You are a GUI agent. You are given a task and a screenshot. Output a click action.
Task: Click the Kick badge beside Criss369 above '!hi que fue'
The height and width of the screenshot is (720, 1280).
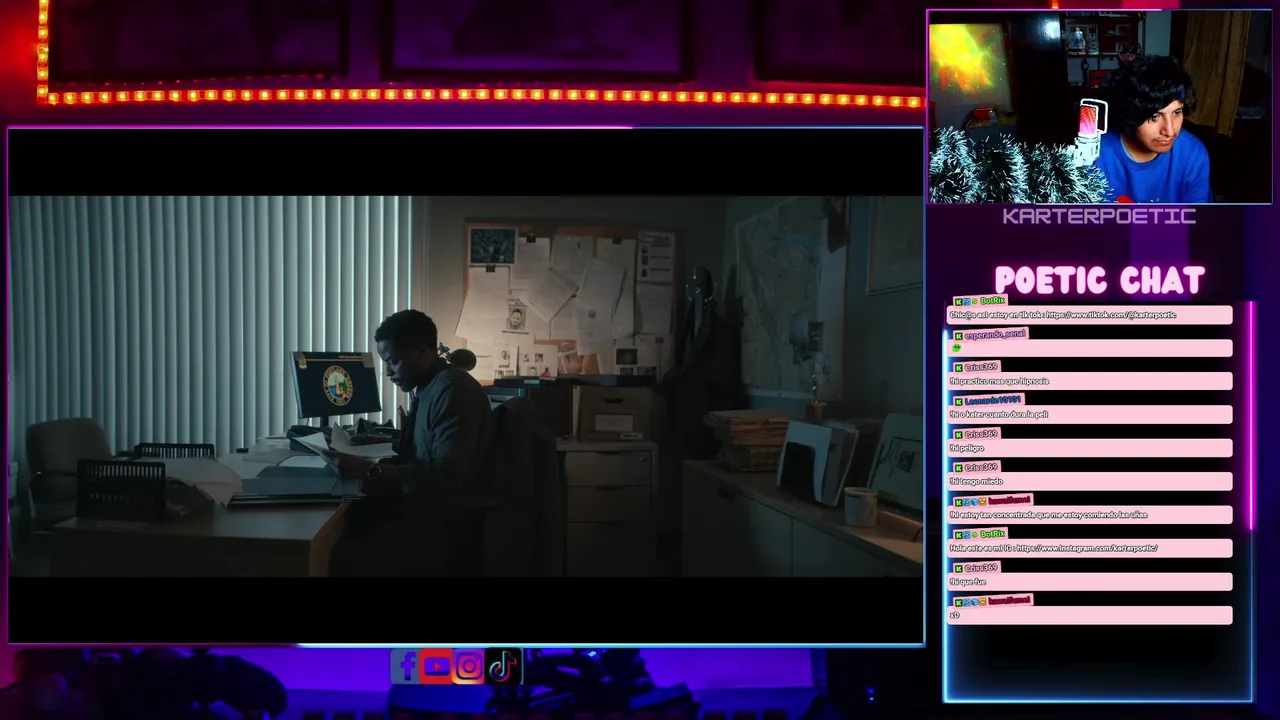tap(958, 567)
